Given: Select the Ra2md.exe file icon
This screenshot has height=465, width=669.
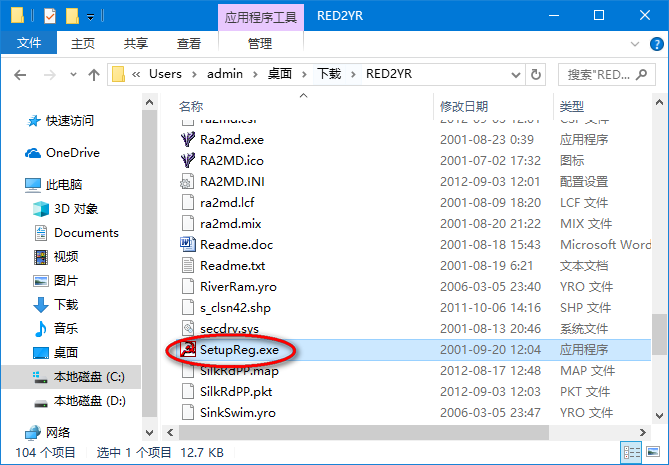Looking at the screenshot, I should tap(187, 139).
